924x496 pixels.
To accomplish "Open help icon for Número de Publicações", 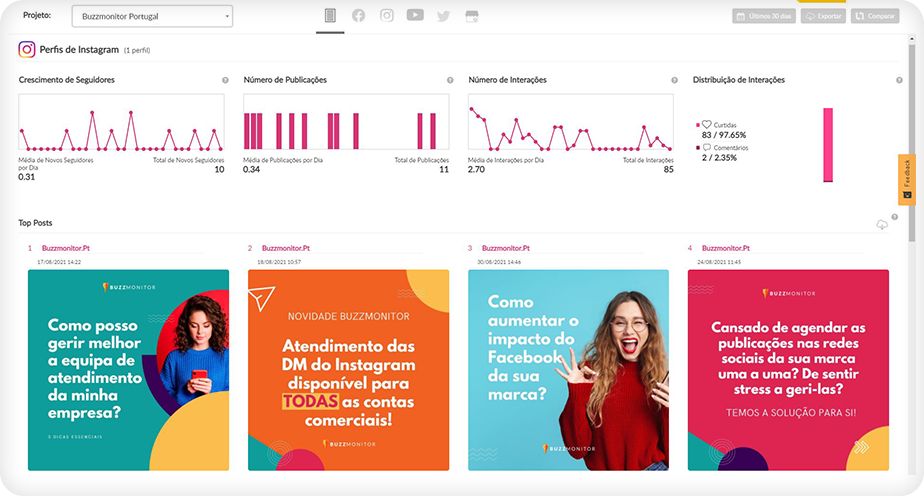I will pyautogui.click(x=450, y=80).
